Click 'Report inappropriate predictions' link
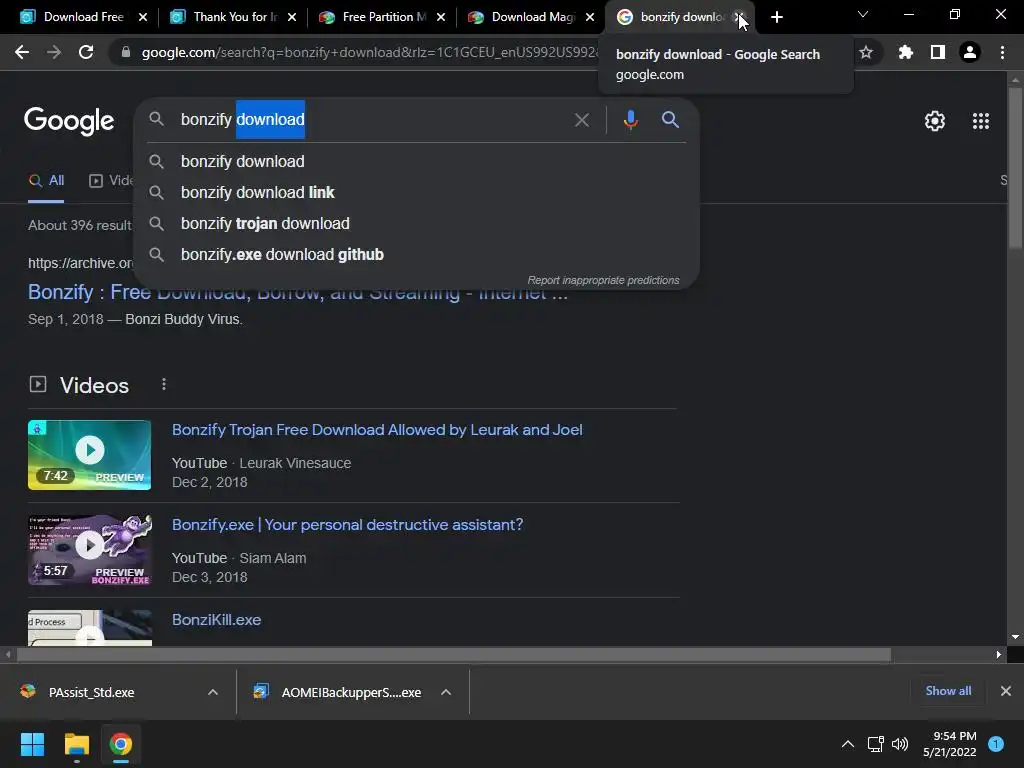The image size is (1024, 768). [x=603, y=280]
